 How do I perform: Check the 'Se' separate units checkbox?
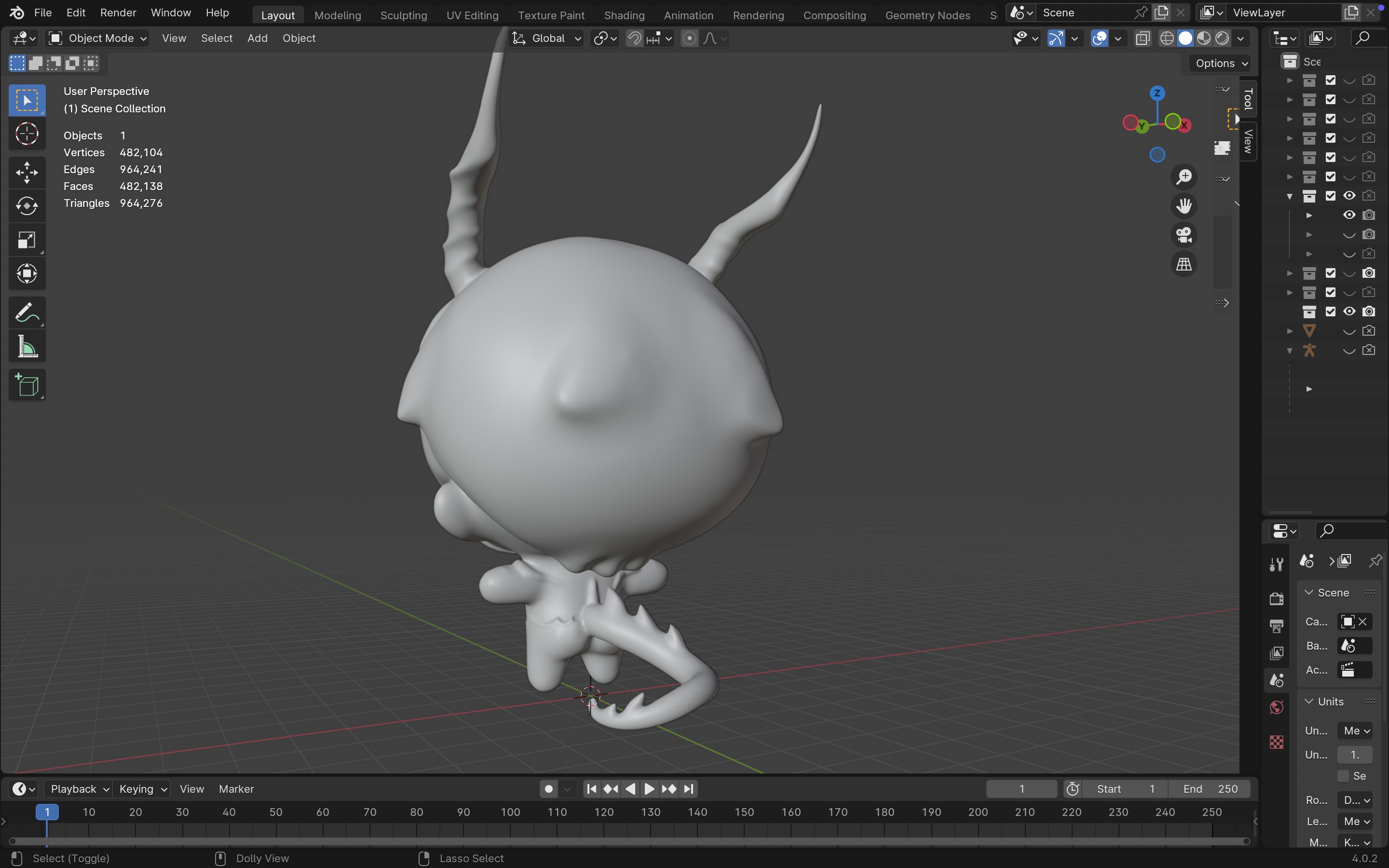(1343, 776)
